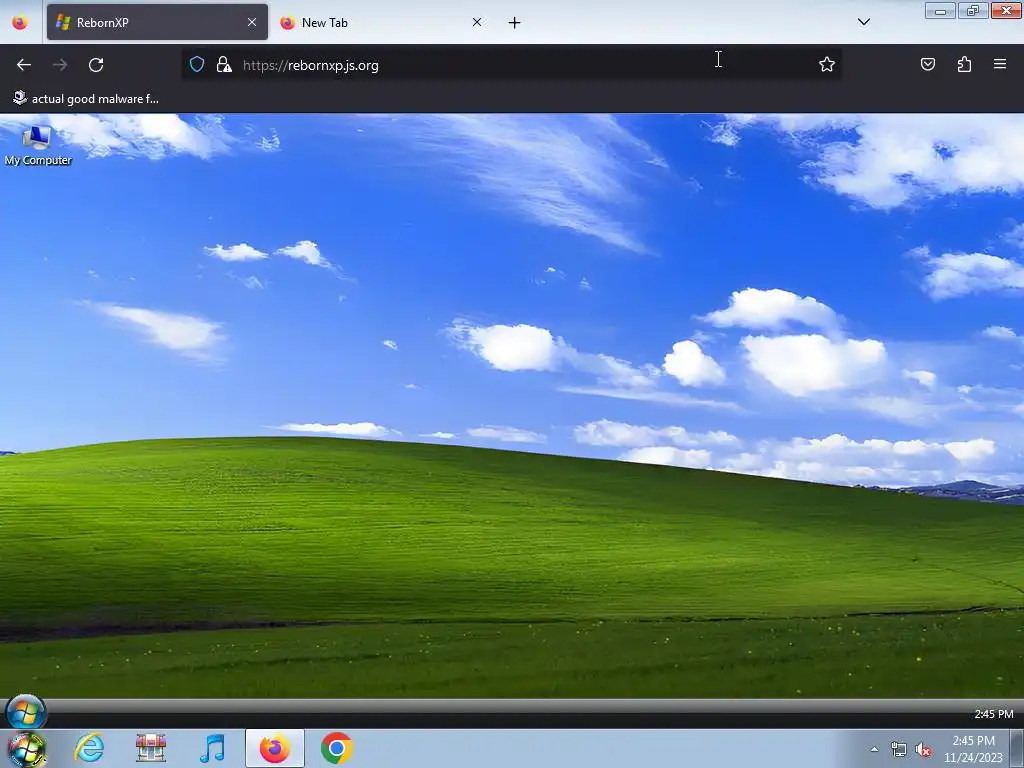Screen dimensions: 1024x768
Task: Launch Google Chrome from the taskbar
Action: click(337, 748)
